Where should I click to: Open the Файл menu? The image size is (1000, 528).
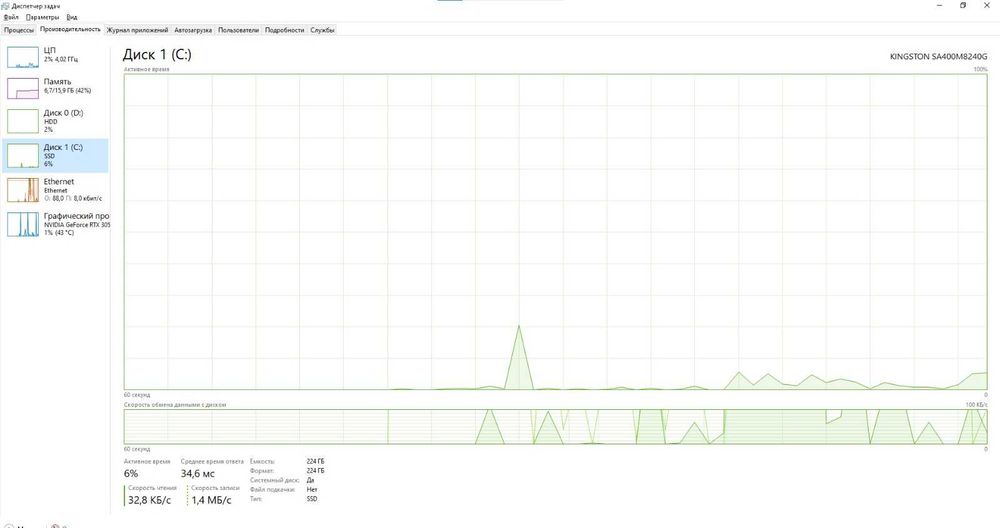pos(11,17)
